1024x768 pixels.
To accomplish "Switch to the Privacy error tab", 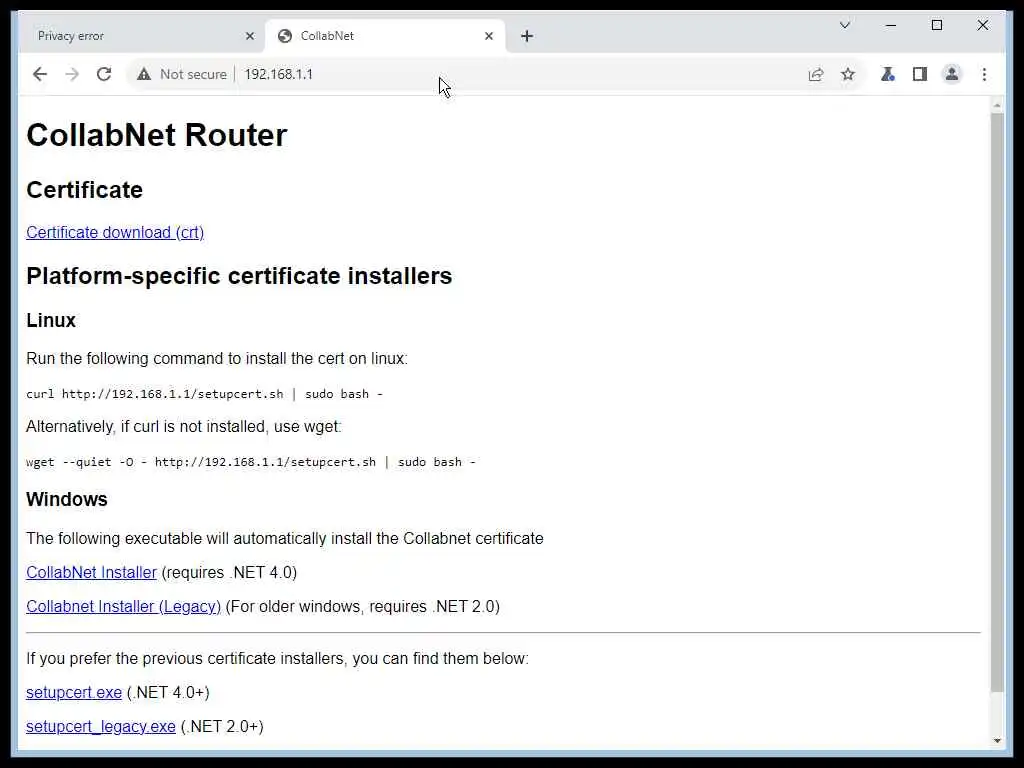I will coord(142,36).
